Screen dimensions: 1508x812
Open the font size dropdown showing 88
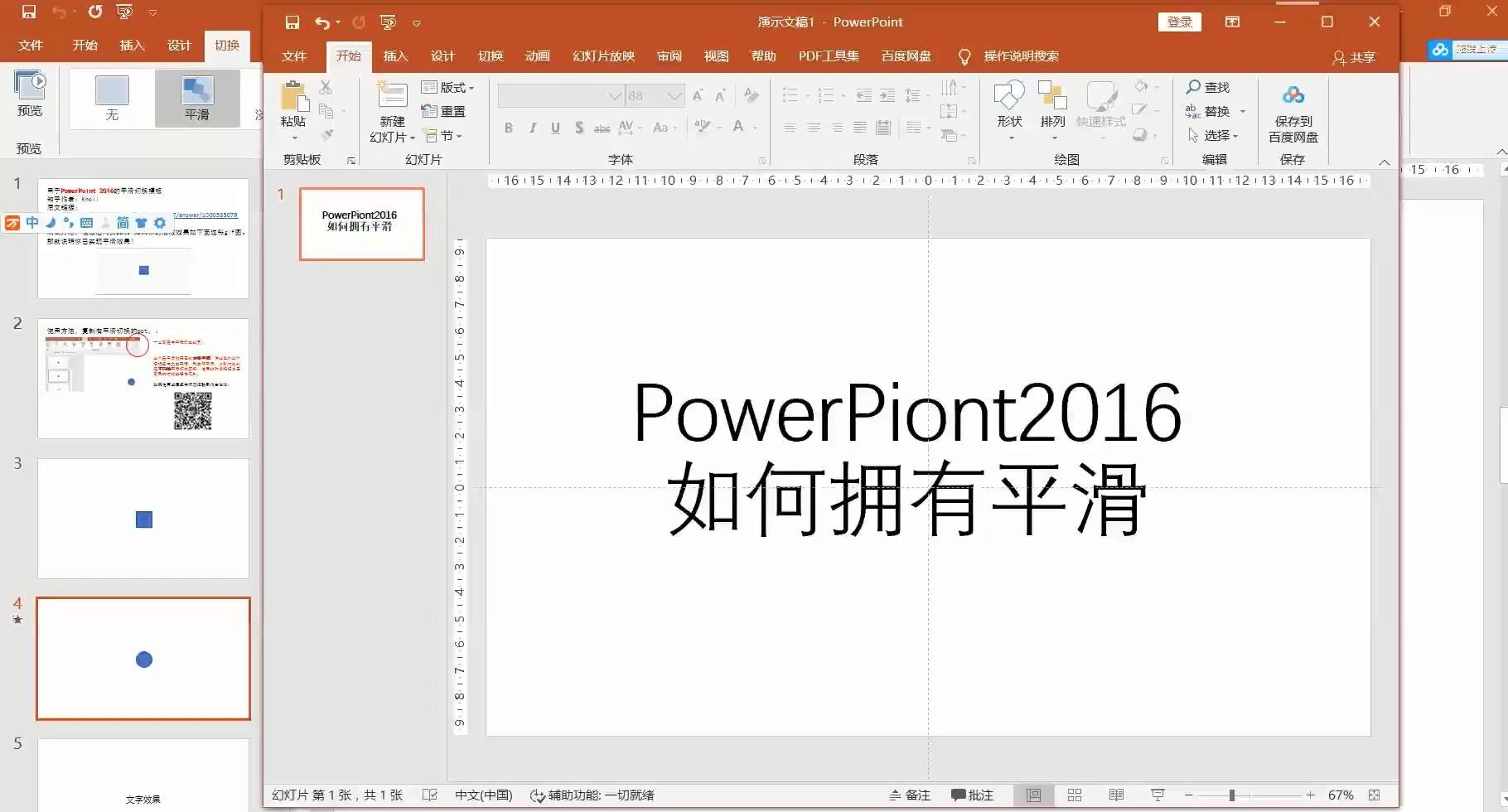click(x=655, y=96)
